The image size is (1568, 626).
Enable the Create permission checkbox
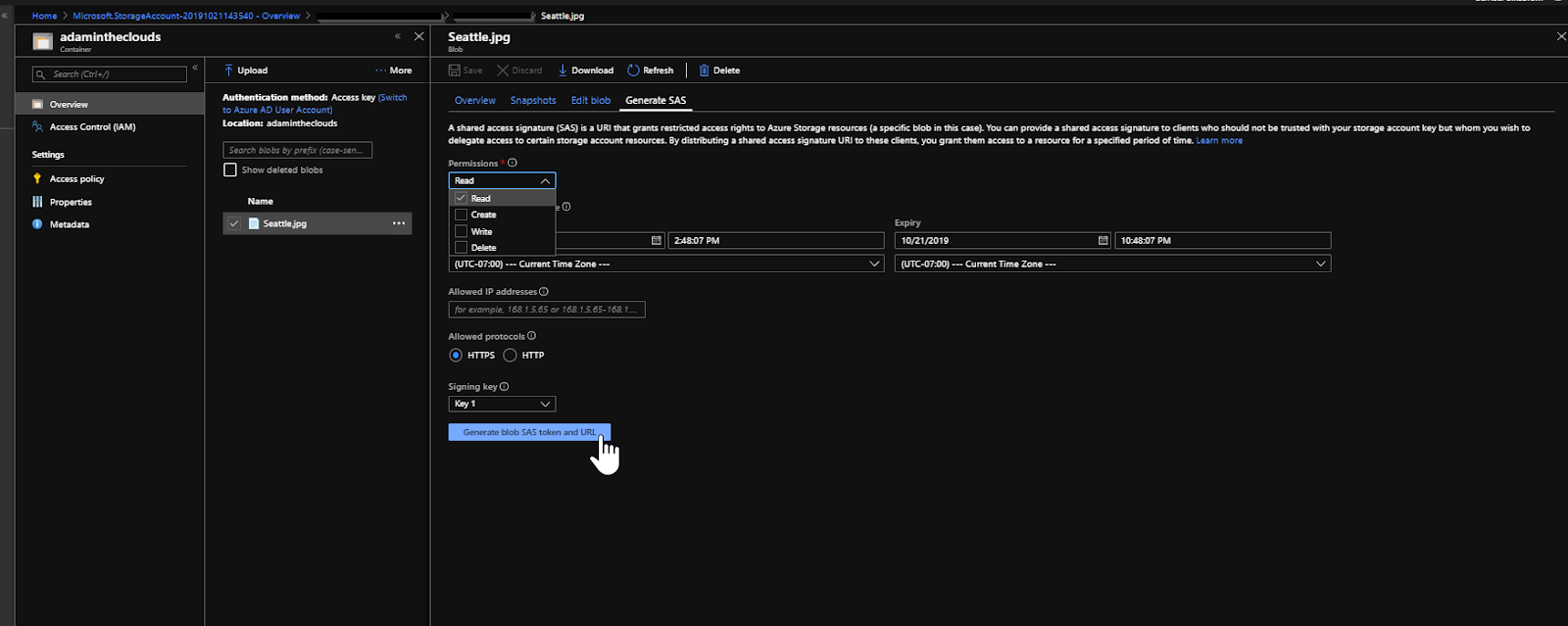point(461,215)
